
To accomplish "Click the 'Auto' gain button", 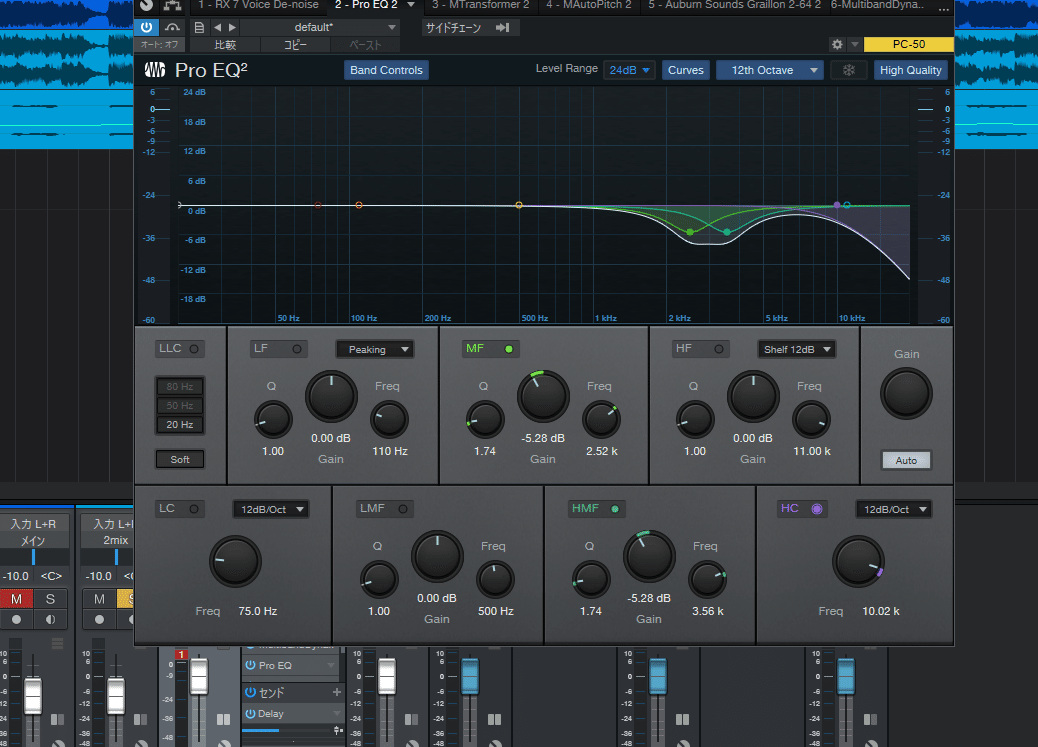I will coord(906,460).
